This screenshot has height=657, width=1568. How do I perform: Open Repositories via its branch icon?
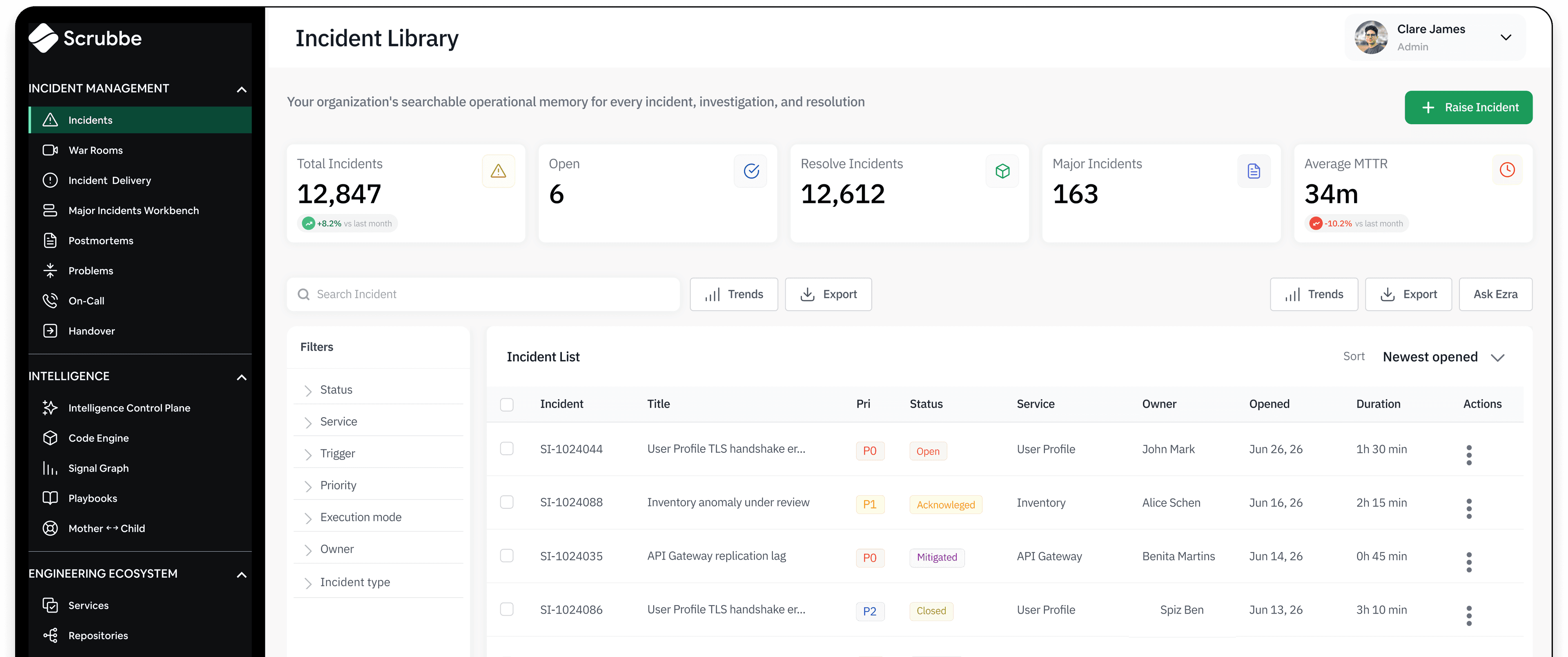[x=51, y=635]
